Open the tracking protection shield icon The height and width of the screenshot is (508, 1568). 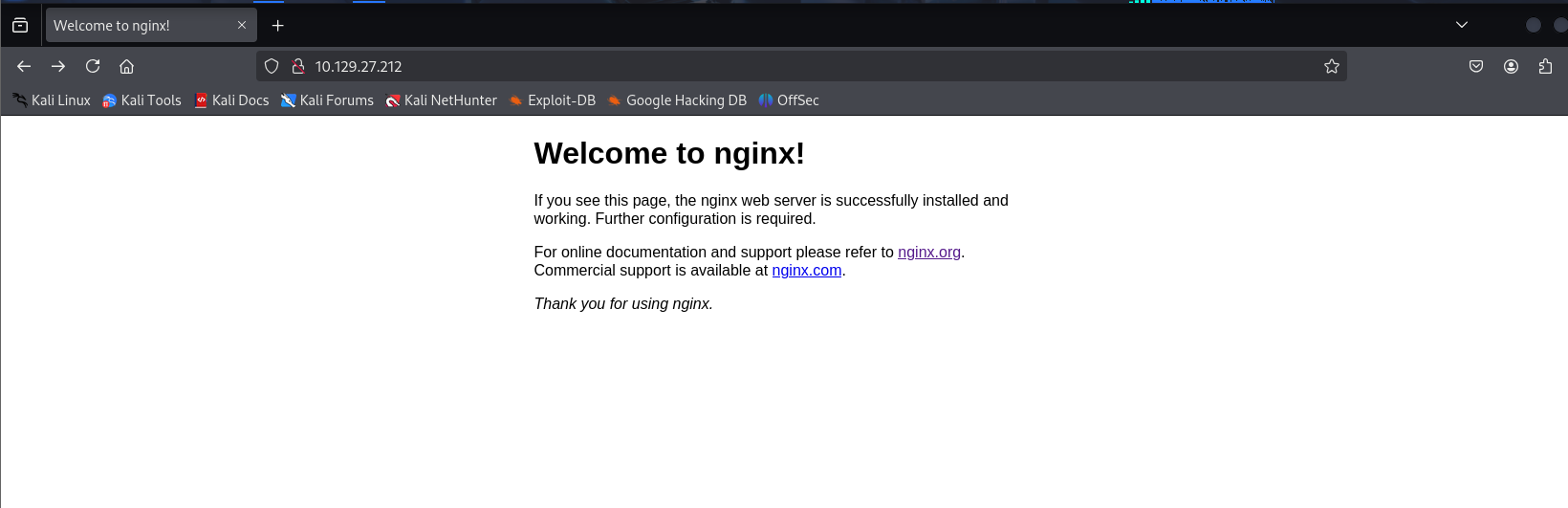[272, 66]
